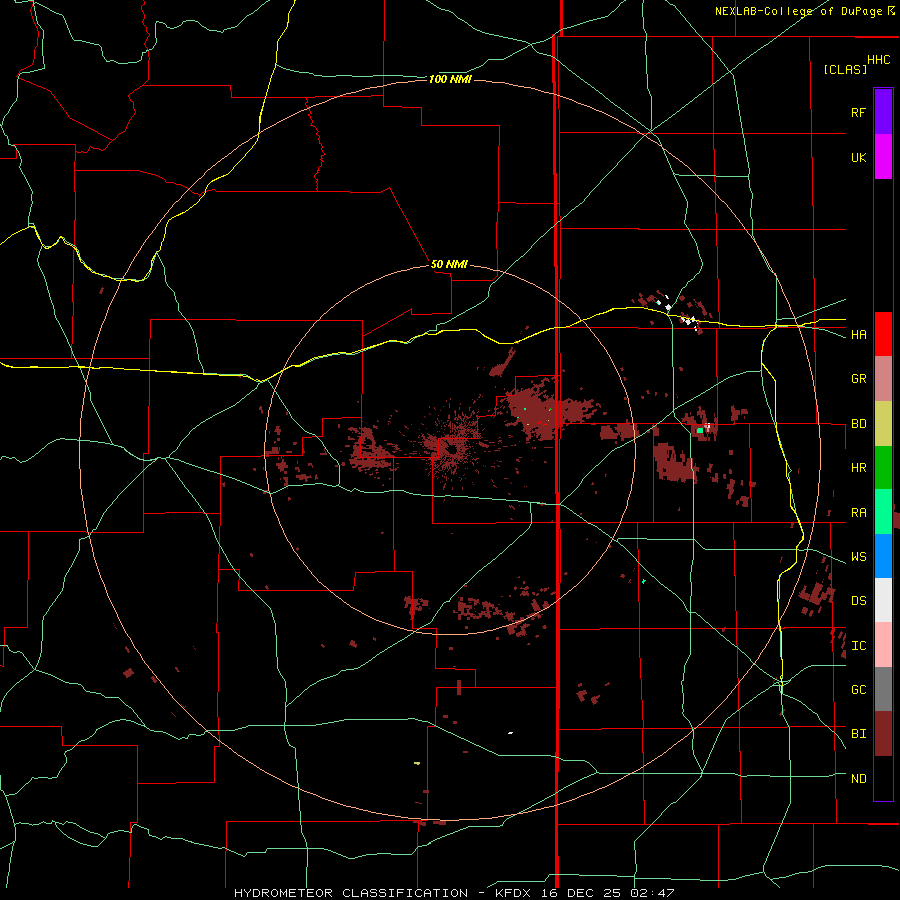Click the 'DS' legend label

point(858,601)
